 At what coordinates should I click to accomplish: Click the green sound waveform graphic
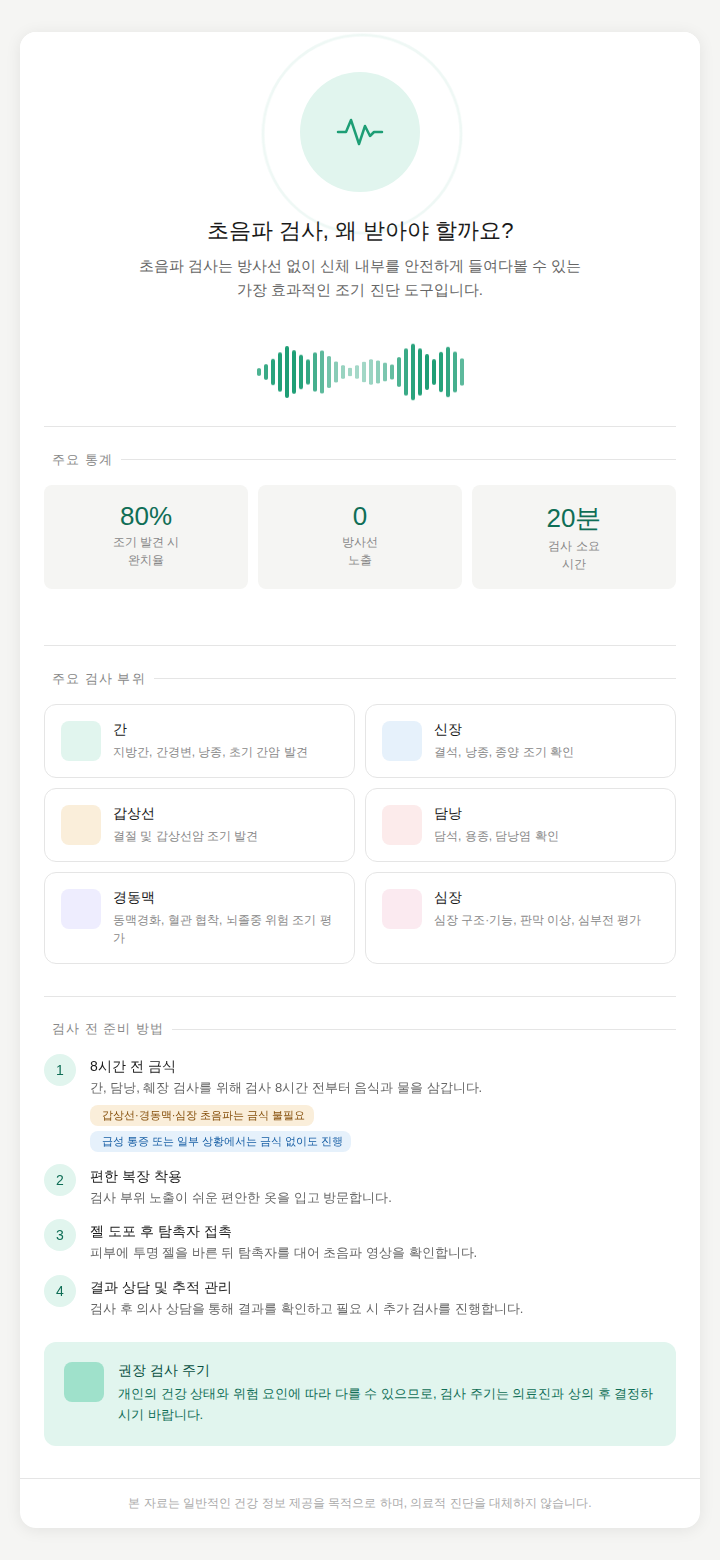tap(360, 372)
